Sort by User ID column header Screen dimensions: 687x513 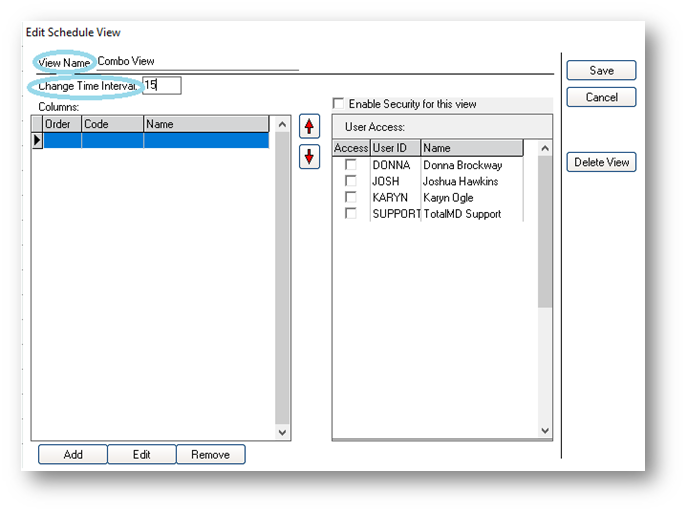(395, 148)
